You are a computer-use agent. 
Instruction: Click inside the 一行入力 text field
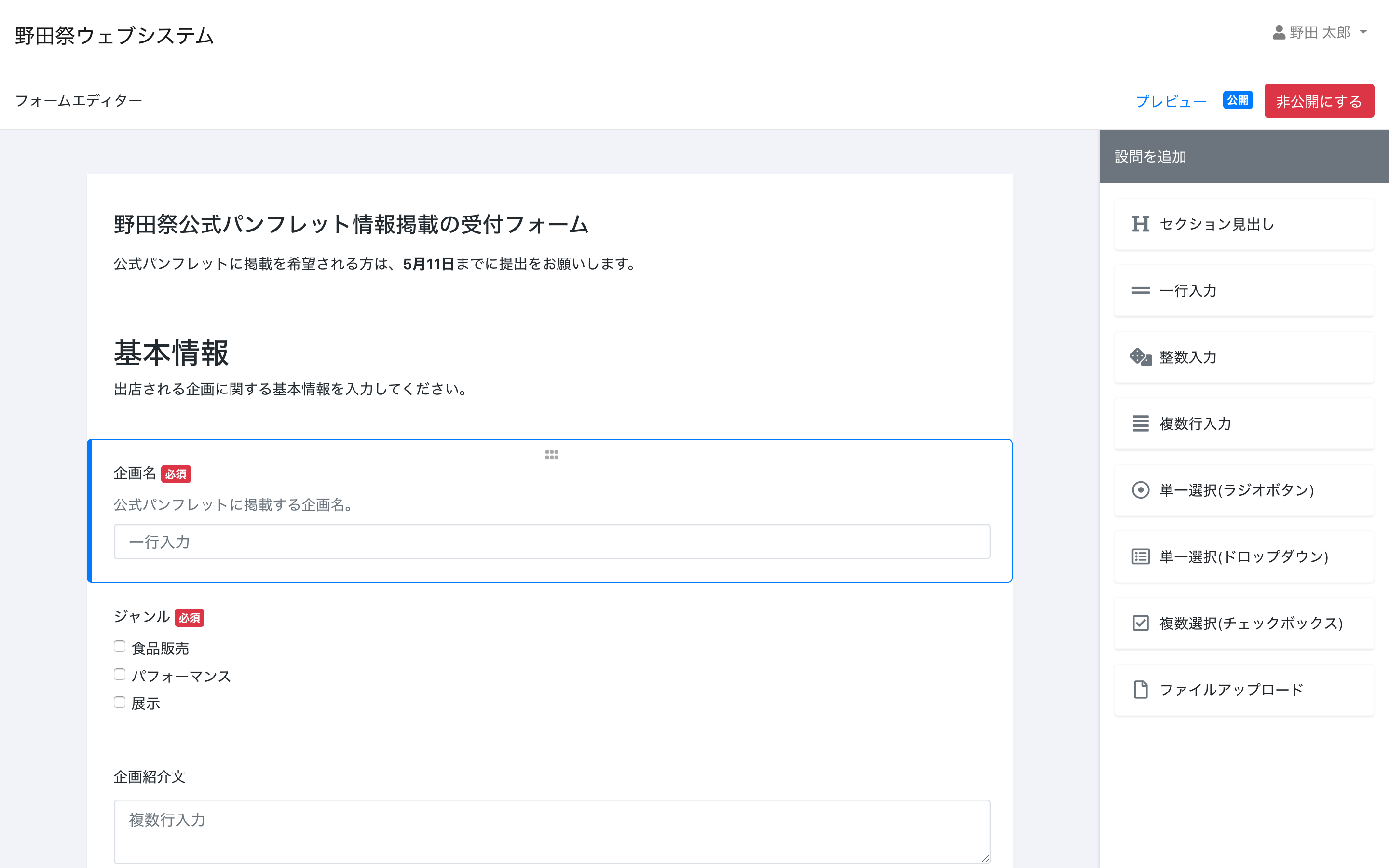tap(551, 542)
